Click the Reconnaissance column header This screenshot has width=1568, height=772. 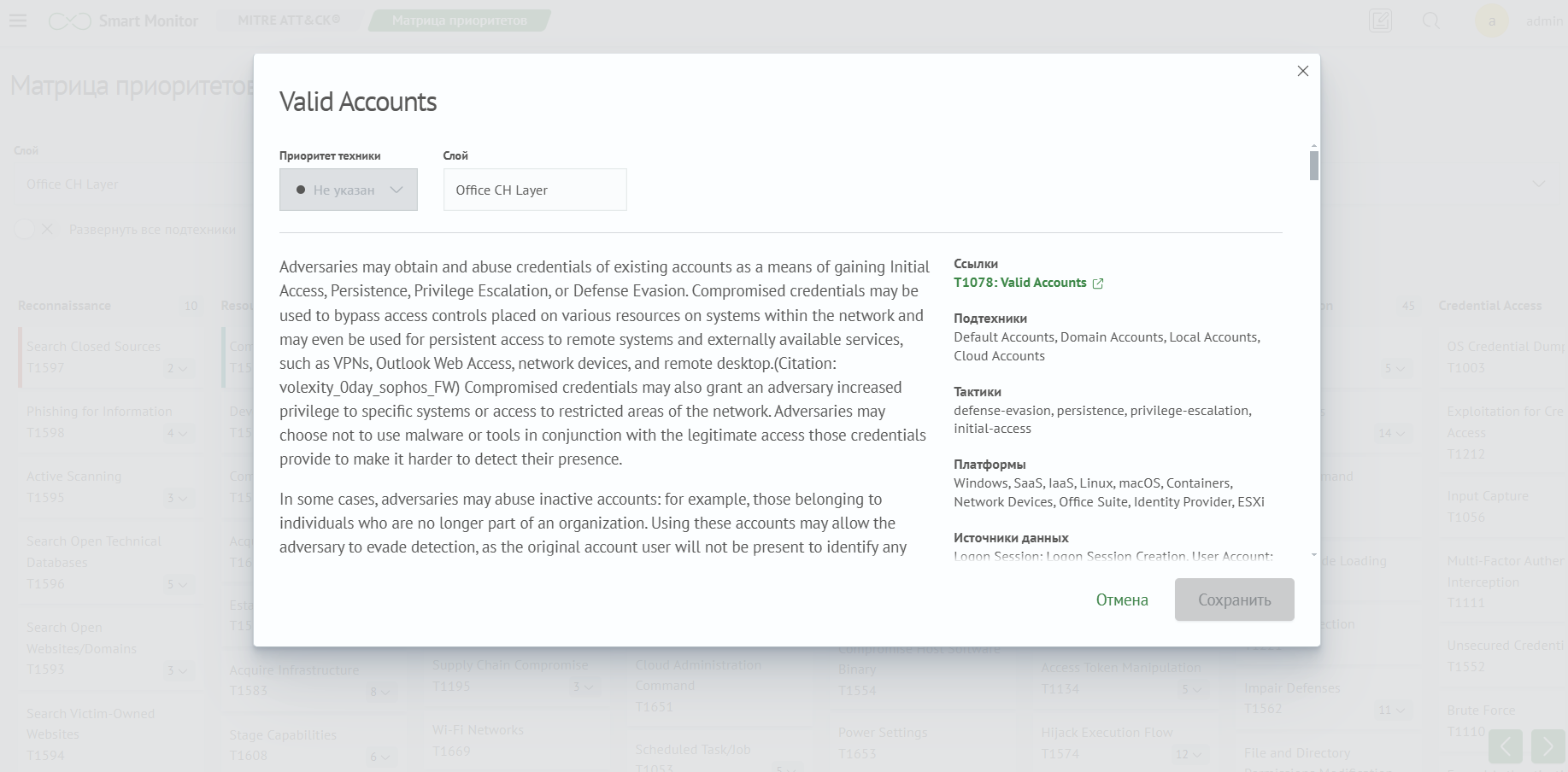pos(65,306)
